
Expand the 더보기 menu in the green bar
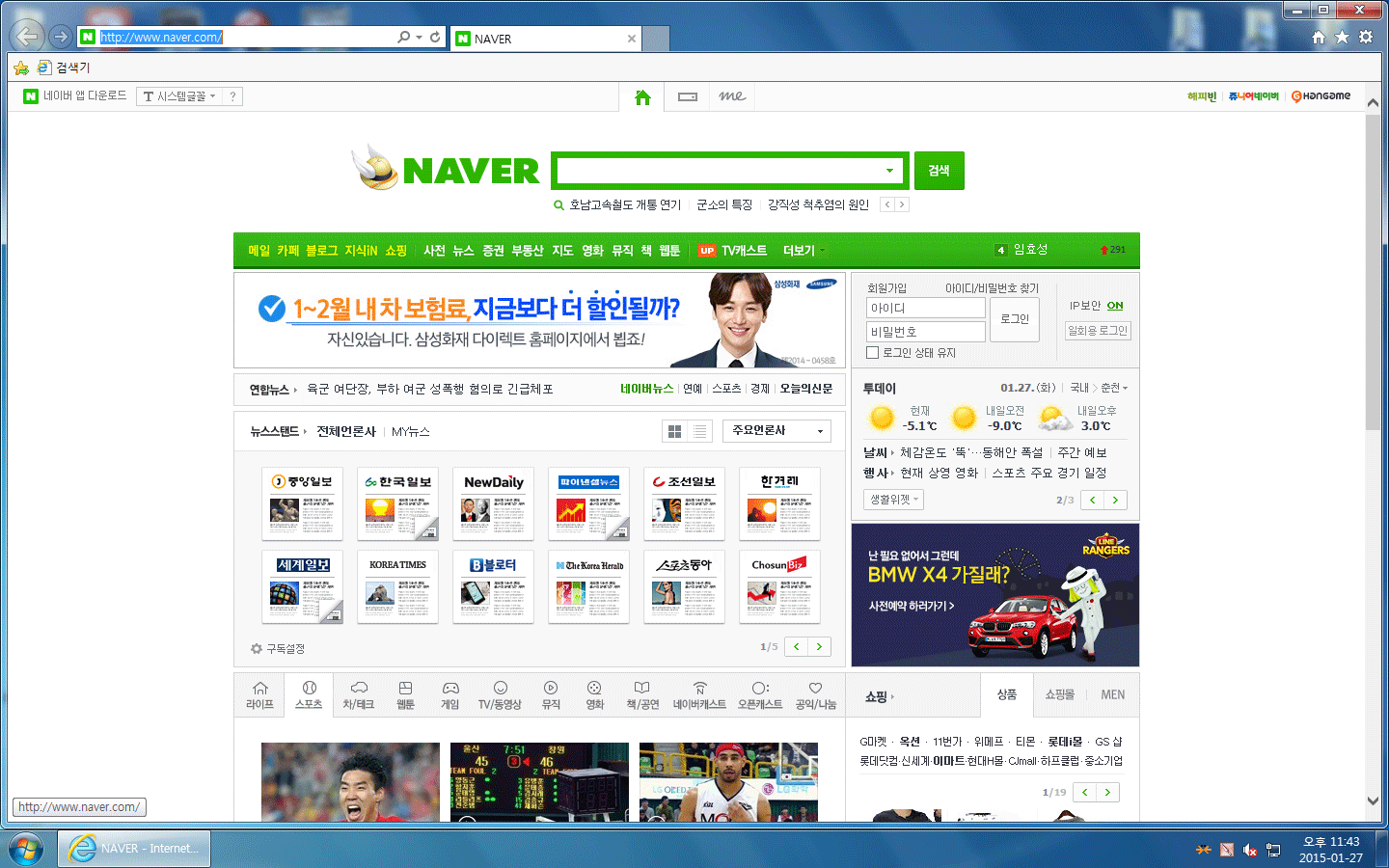pos(803,251)
